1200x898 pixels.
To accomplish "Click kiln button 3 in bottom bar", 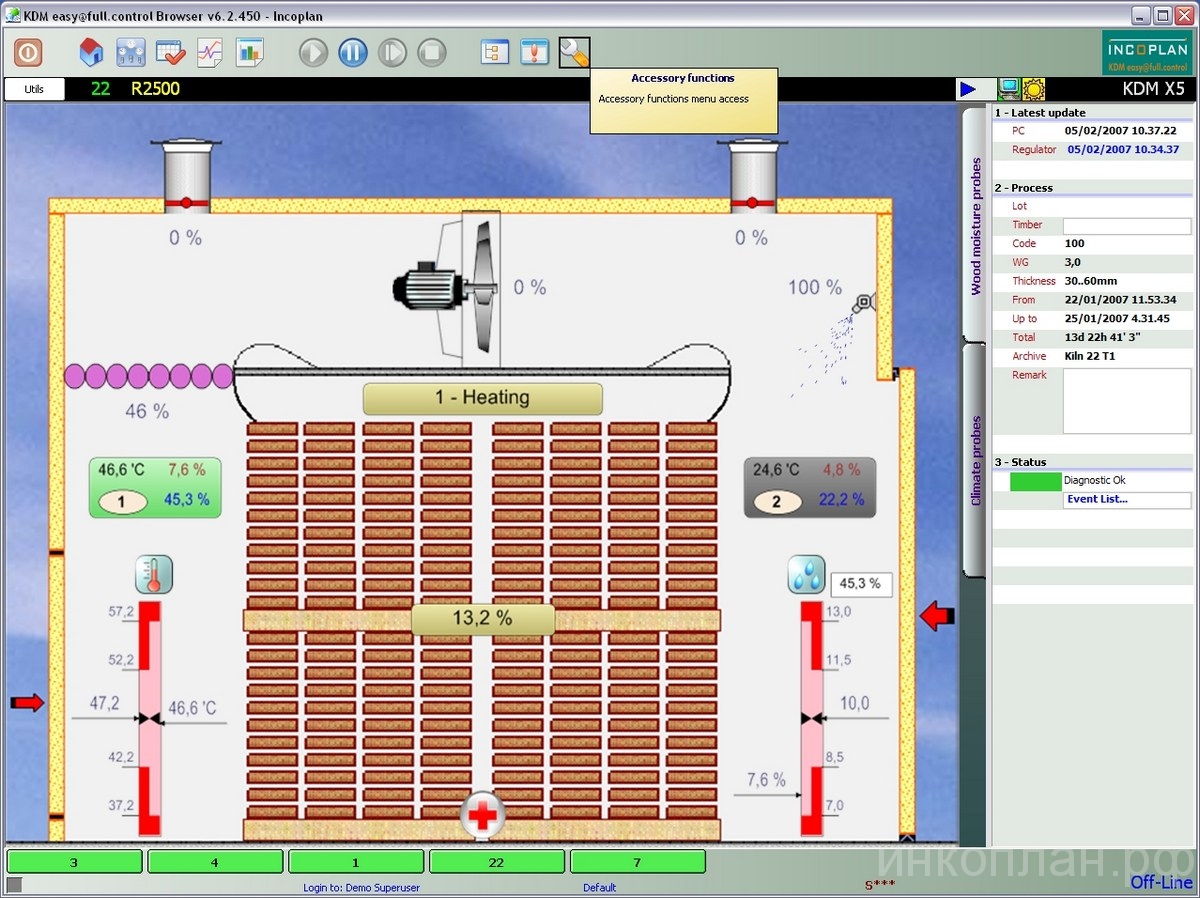I will point(74,862).
